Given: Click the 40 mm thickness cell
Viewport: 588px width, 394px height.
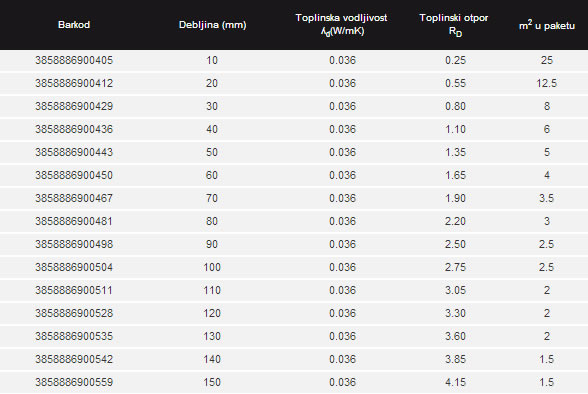Looking at the screenshot, I should (x=212, y=129).
